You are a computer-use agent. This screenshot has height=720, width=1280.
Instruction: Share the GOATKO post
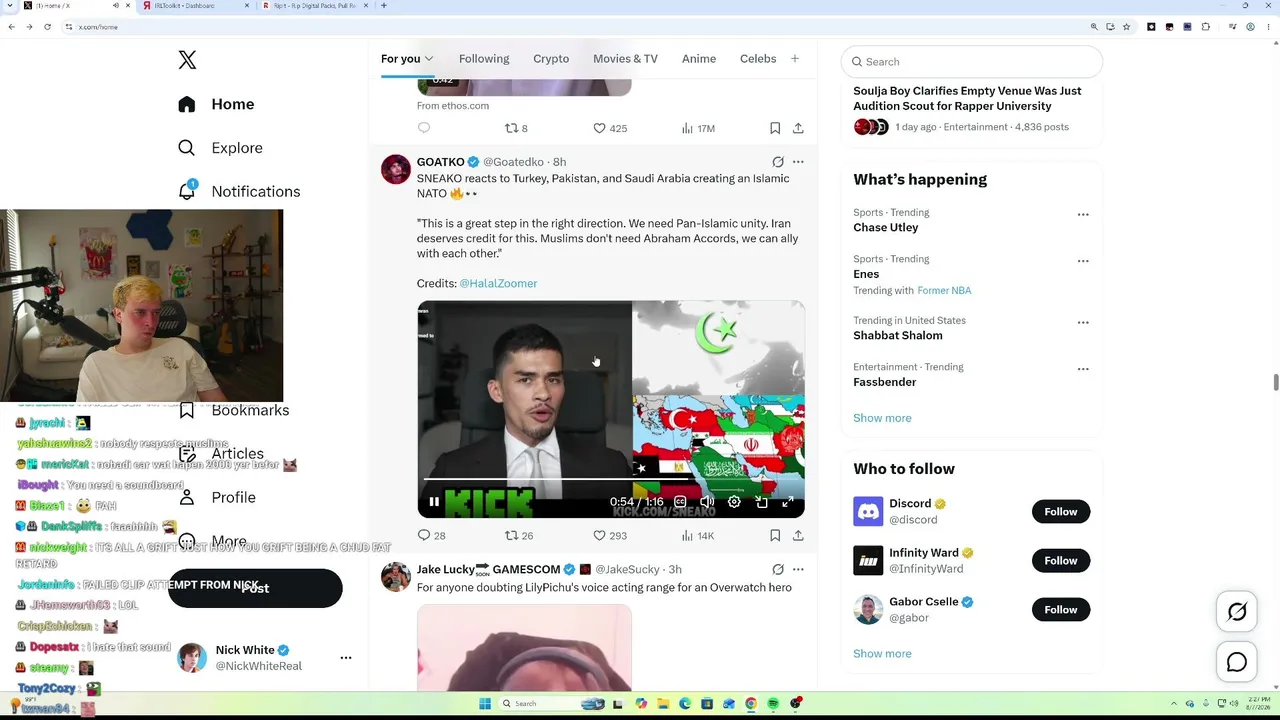798,536
